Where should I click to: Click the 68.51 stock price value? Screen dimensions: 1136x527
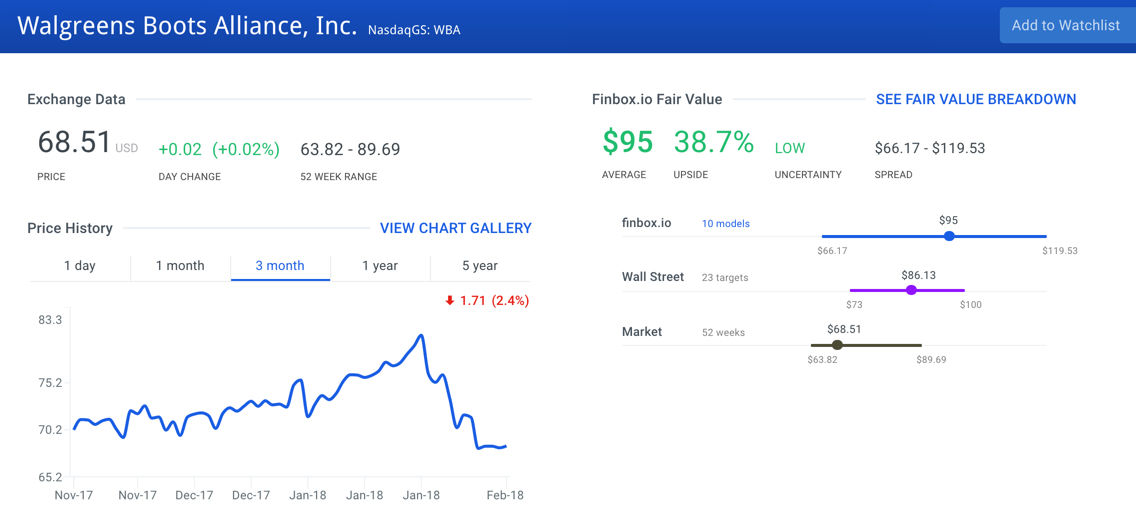tap(75, 143)
